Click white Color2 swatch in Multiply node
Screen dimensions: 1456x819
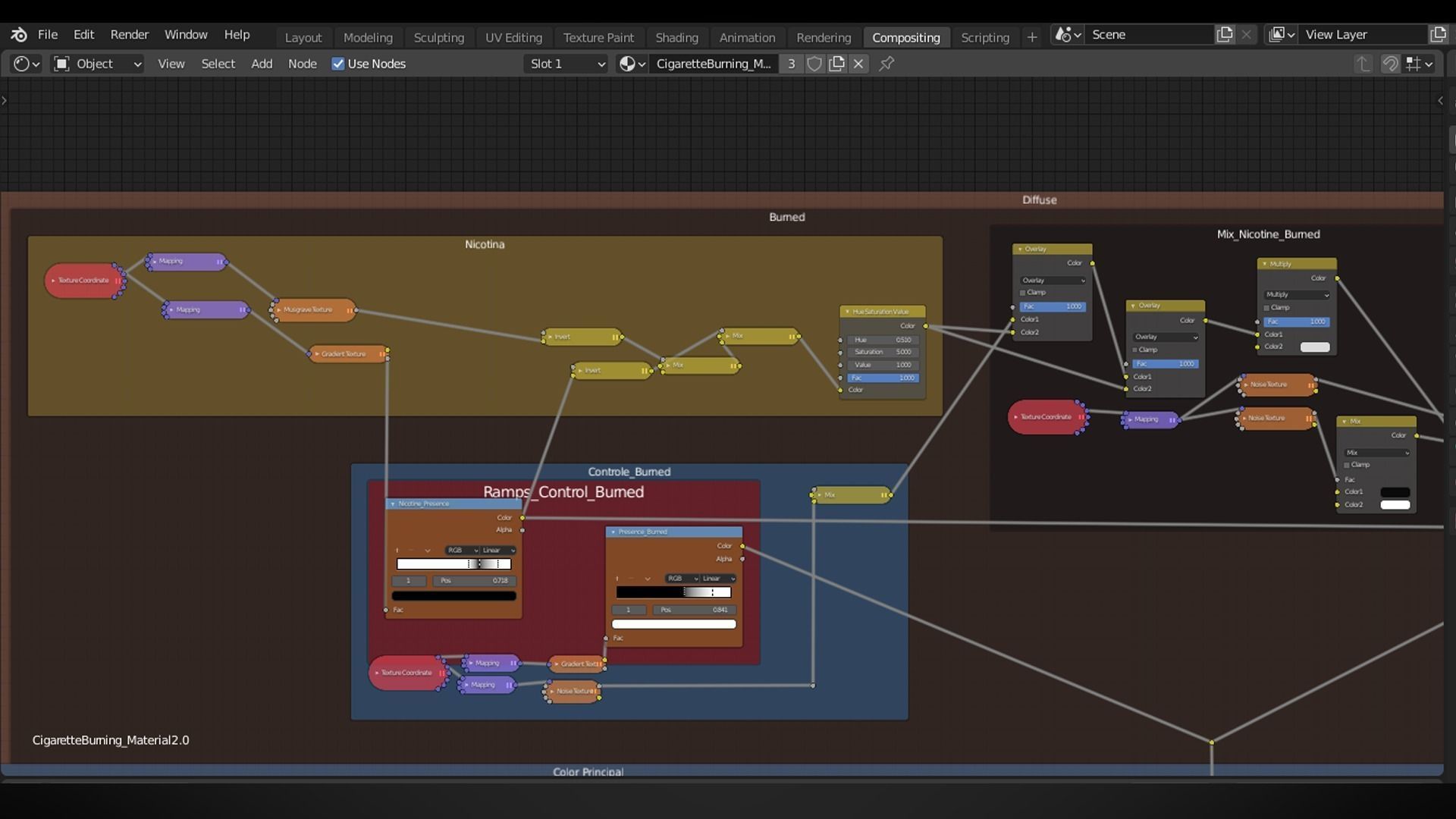pos(1314,347)
